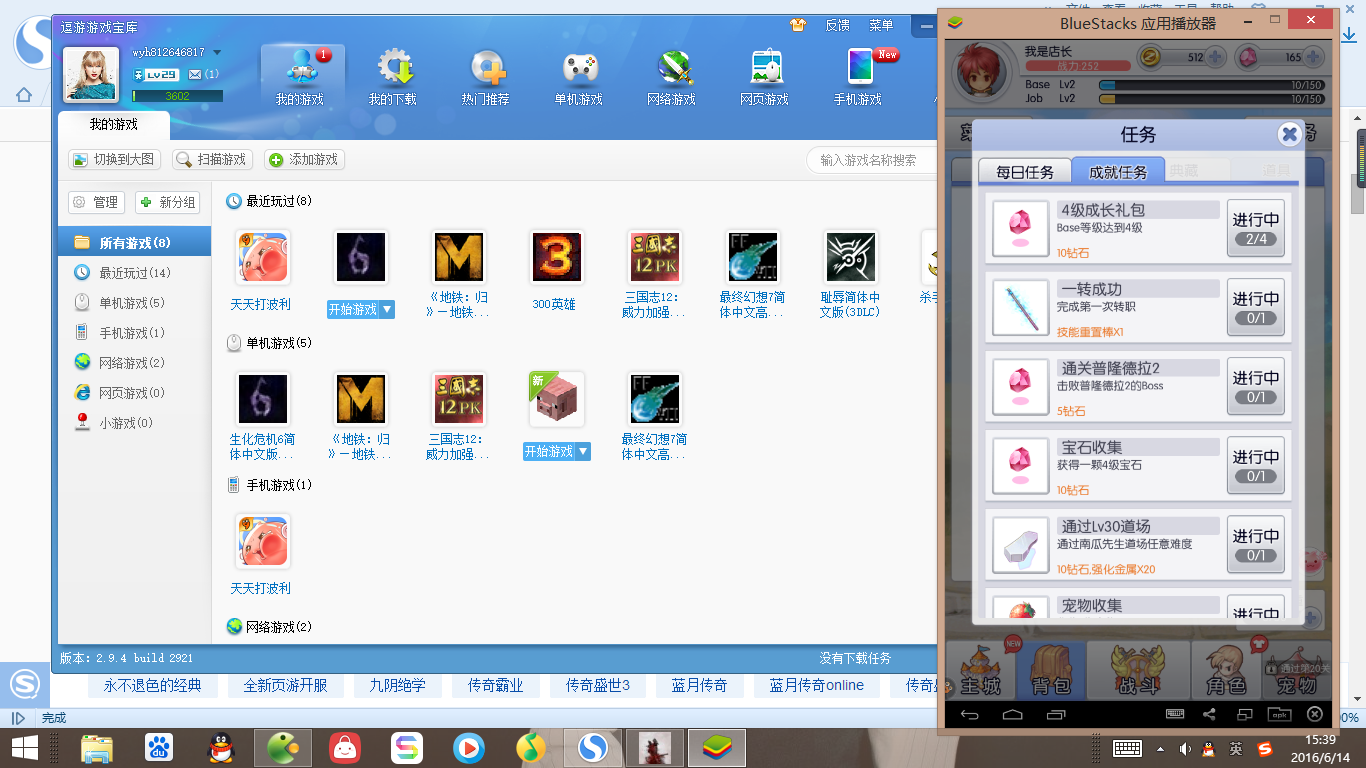Viewport: 1366px width, 768px height.
Task: Expand the username wyh812646817 dropdown
Action: pos(217,52)
